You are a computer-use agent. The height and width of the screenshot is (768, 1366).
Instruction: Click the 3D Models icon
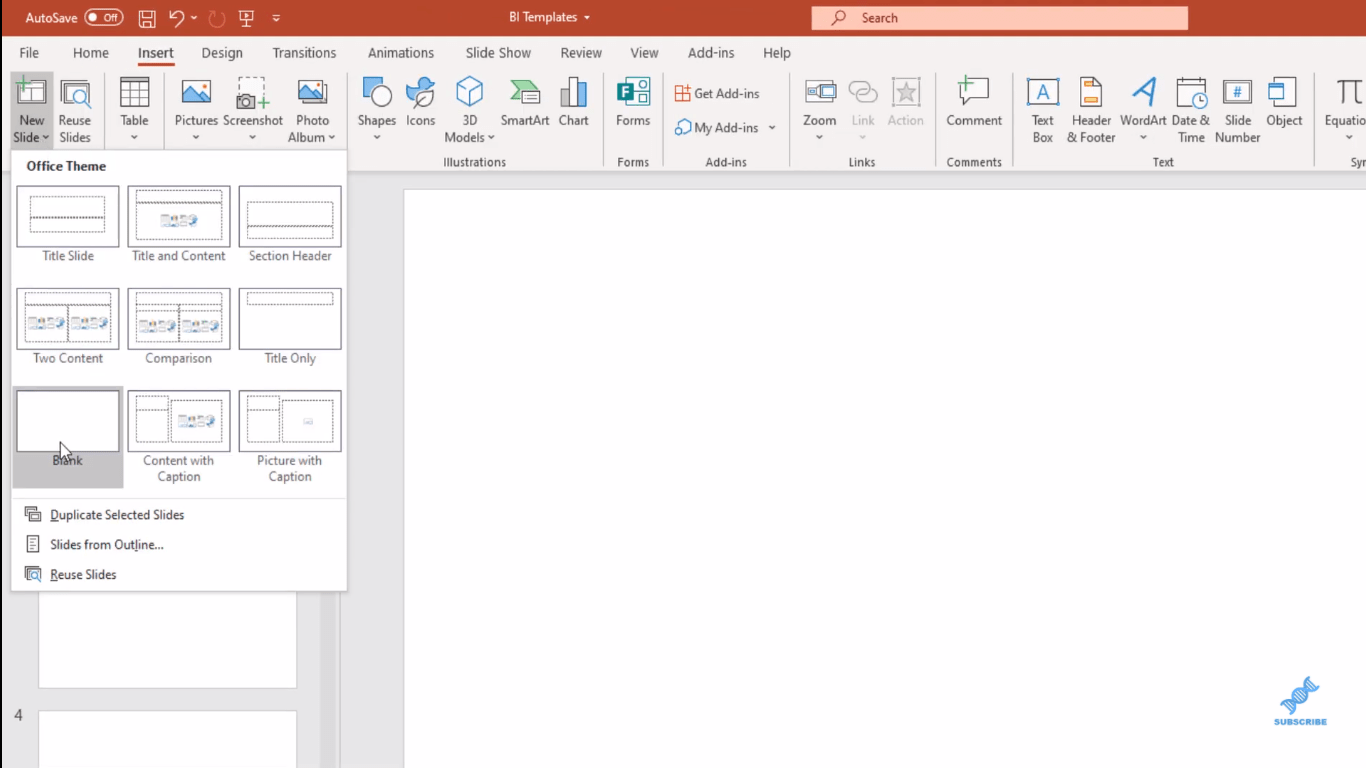pos(469,93)
